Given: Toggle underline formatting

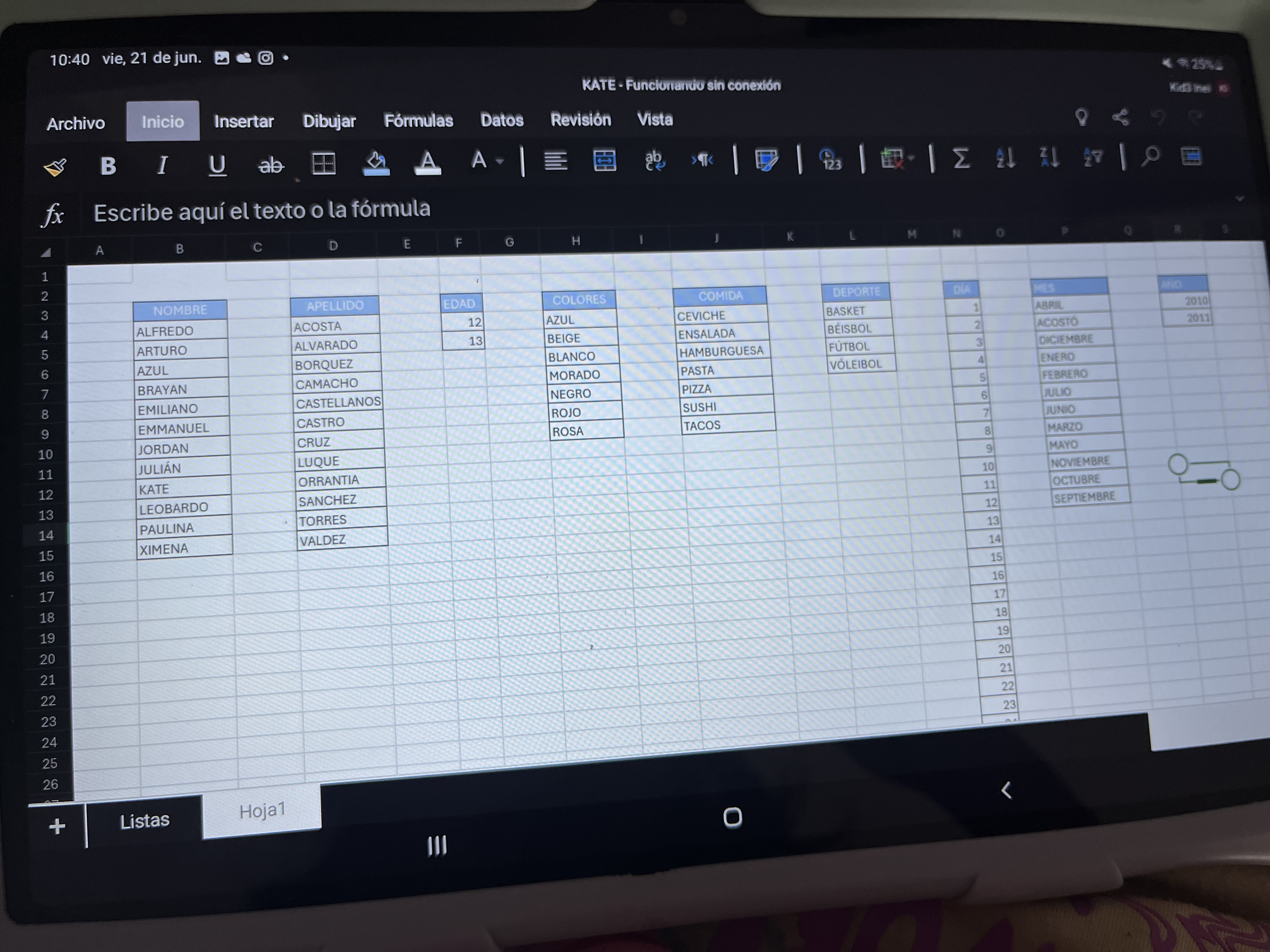Looking at the screenshot, I should click(x=216, y=165).
